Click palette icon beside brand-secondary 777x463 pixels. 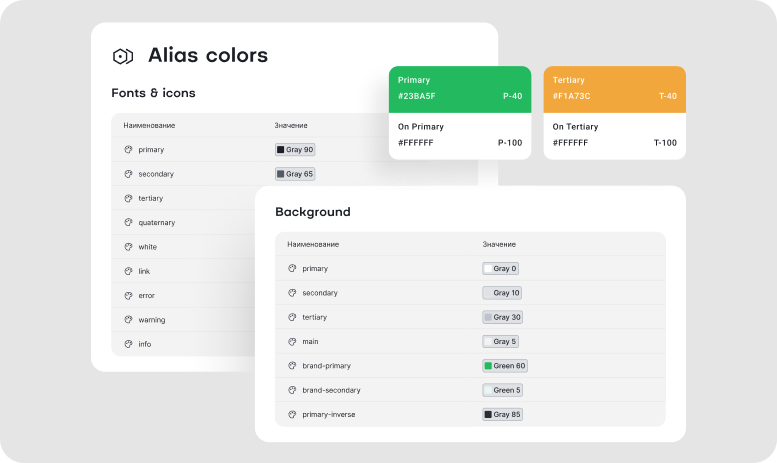pos(292,390)
